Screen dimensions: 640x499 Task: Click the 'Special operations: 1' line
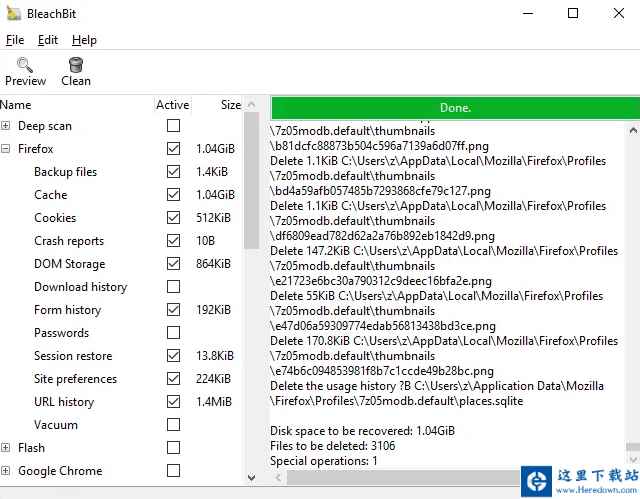[324, 461]
